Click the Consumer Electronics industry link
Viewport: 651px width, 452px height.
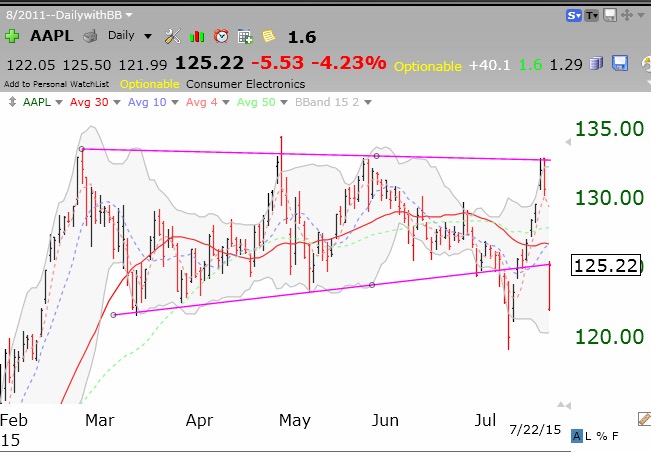click(x=244, y=84)
